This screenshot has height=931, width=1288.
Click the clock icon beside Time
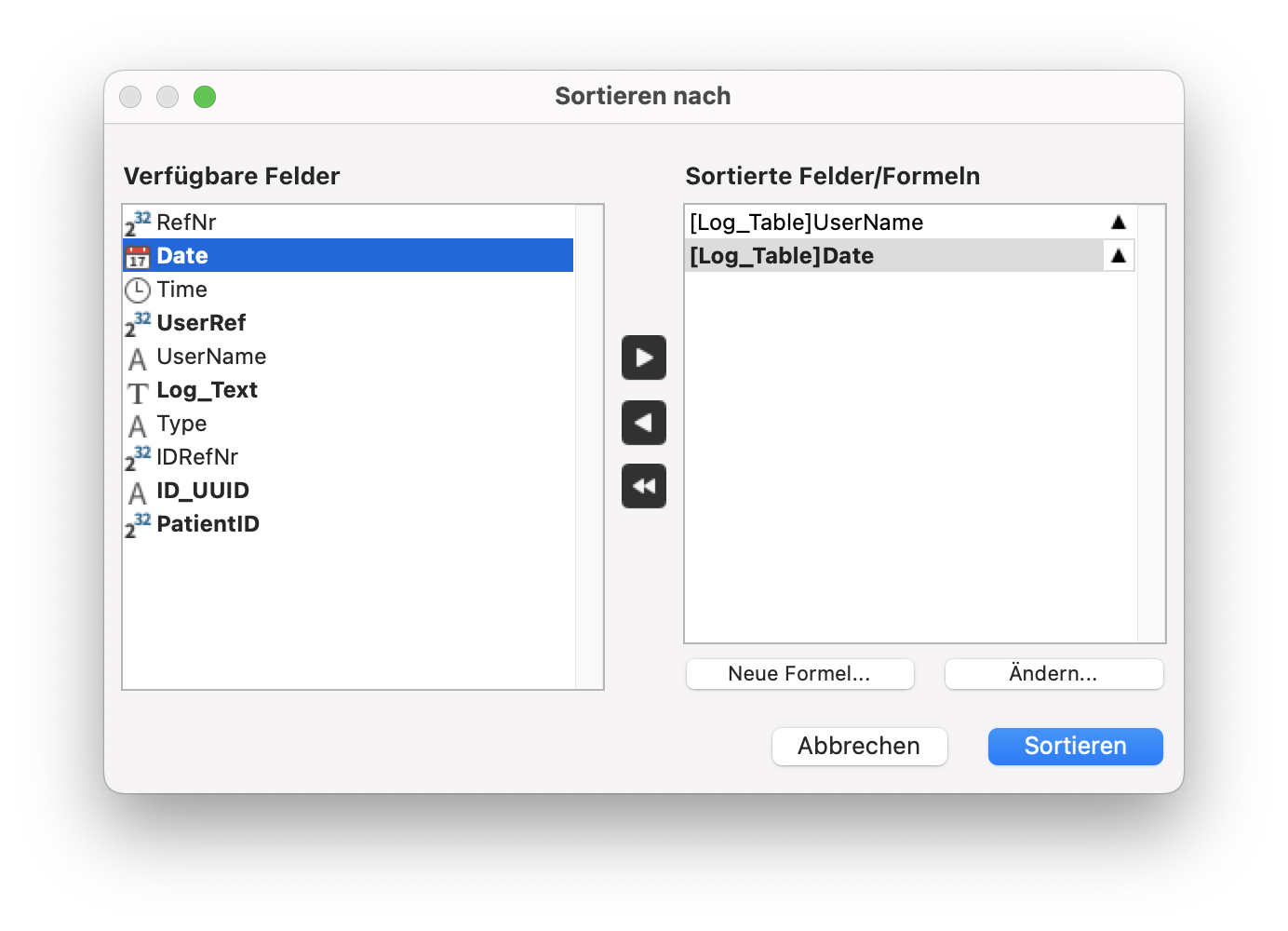point(138,290)
